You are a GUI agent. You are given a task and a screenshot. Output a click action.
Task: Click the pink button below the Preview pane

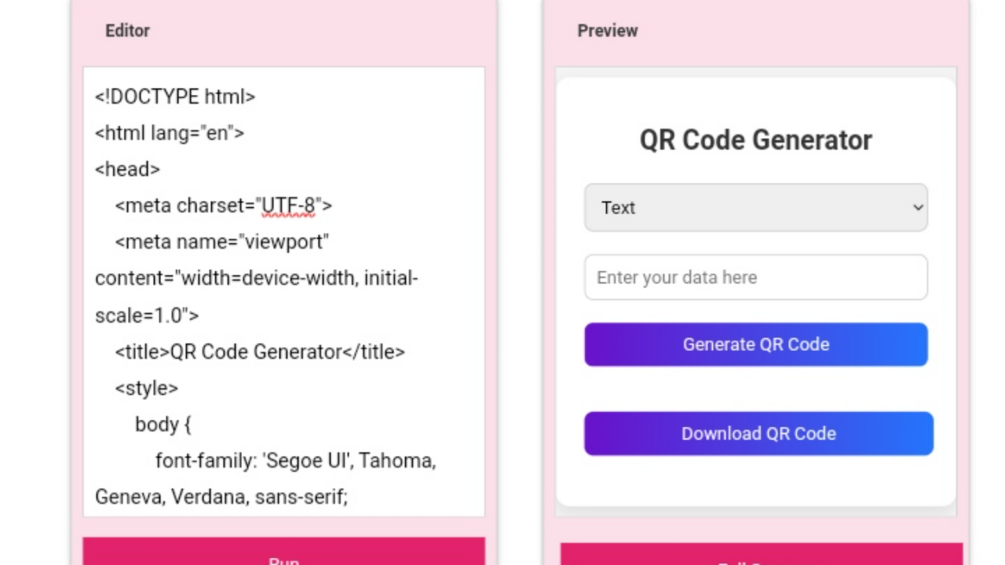[x=761, y=555]
